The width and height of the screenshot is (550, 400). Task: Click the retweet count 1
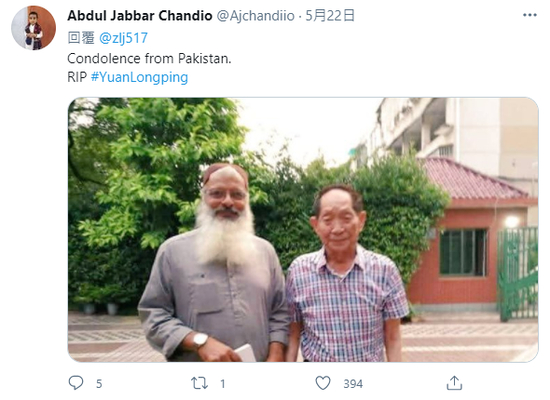222,384
